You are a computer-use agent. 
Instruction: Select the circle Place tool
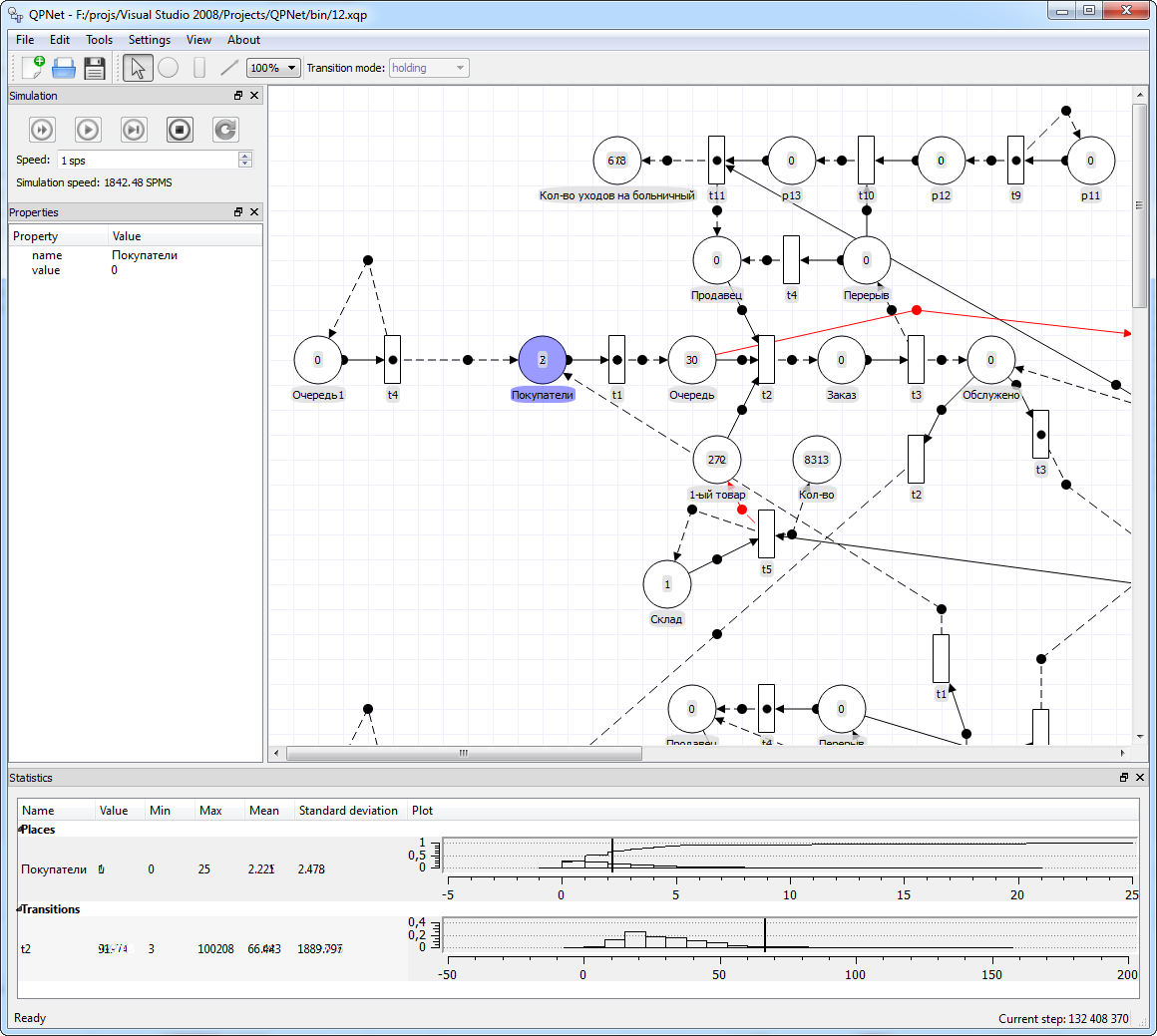point(169,68)
